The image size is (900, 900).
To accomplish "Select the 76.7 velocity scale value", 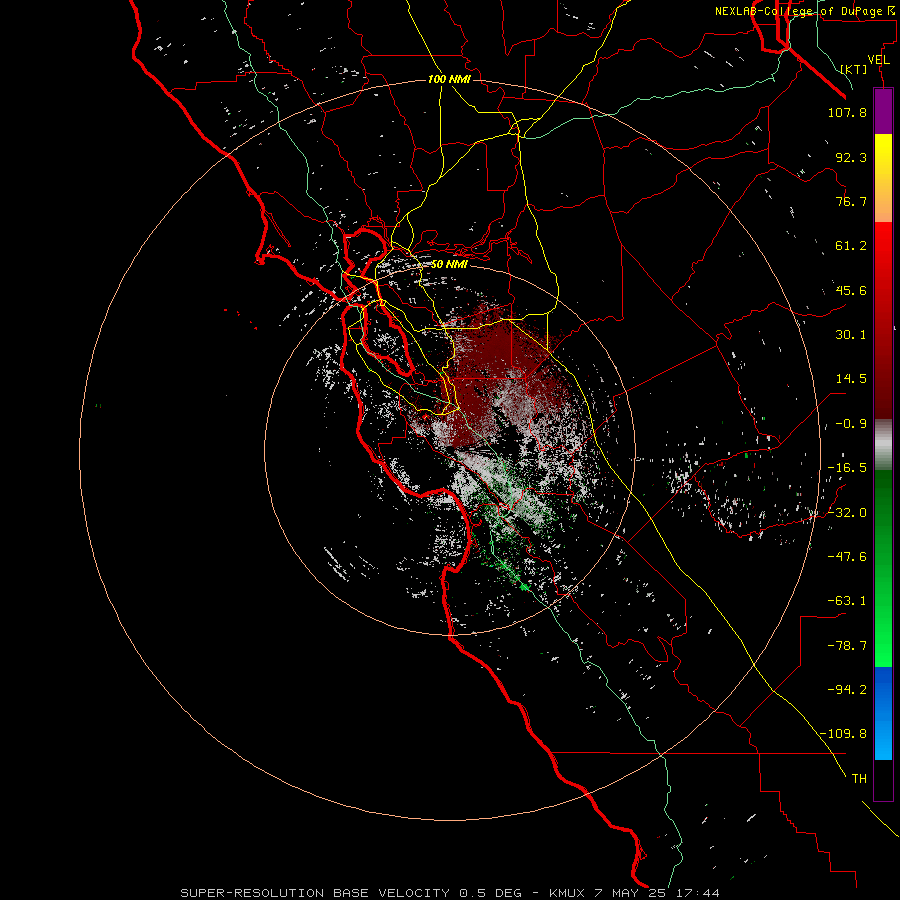I will [x=851, y=201].
